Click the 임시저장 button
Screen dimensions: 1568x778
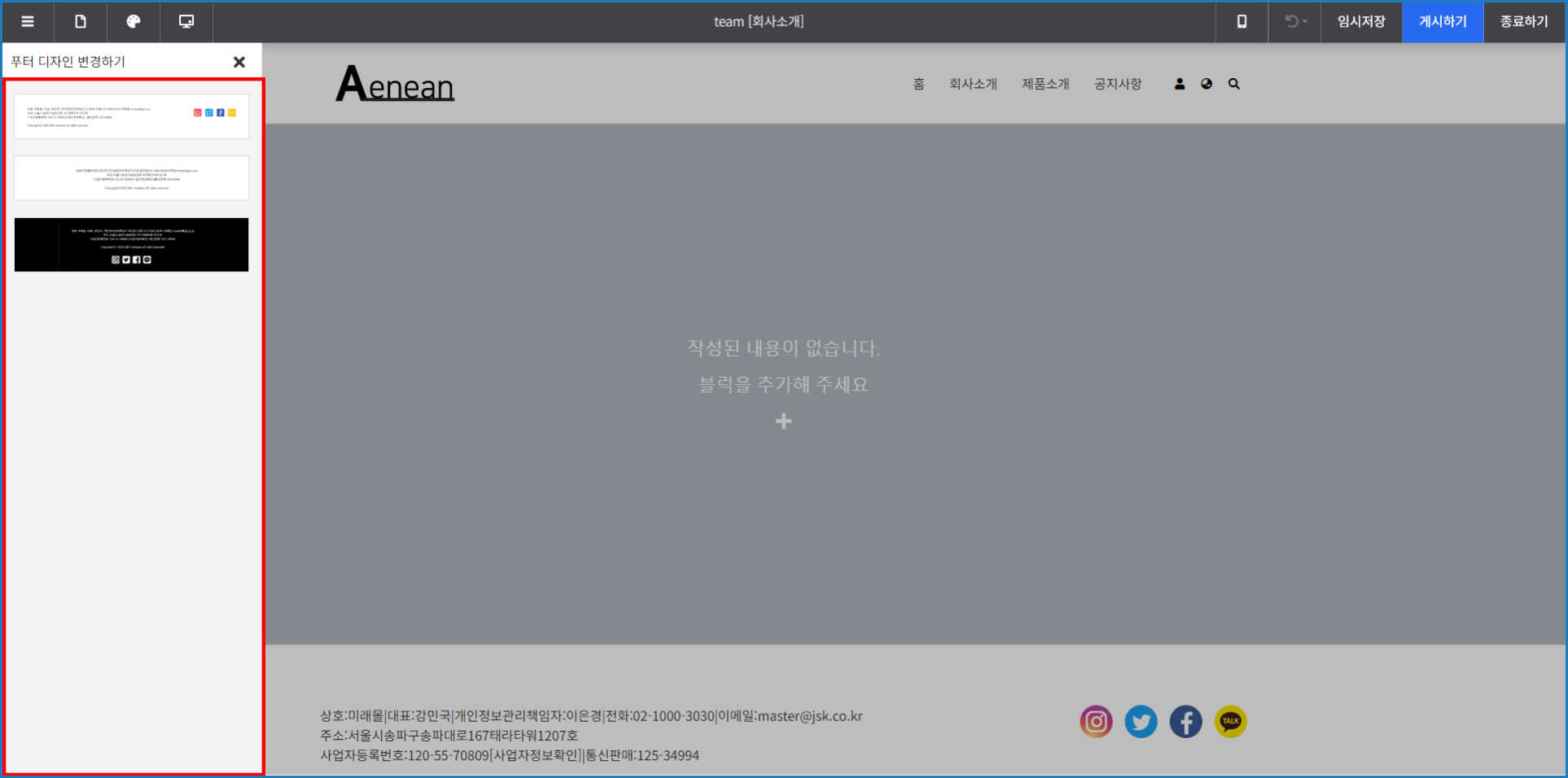pos(1361,22)
